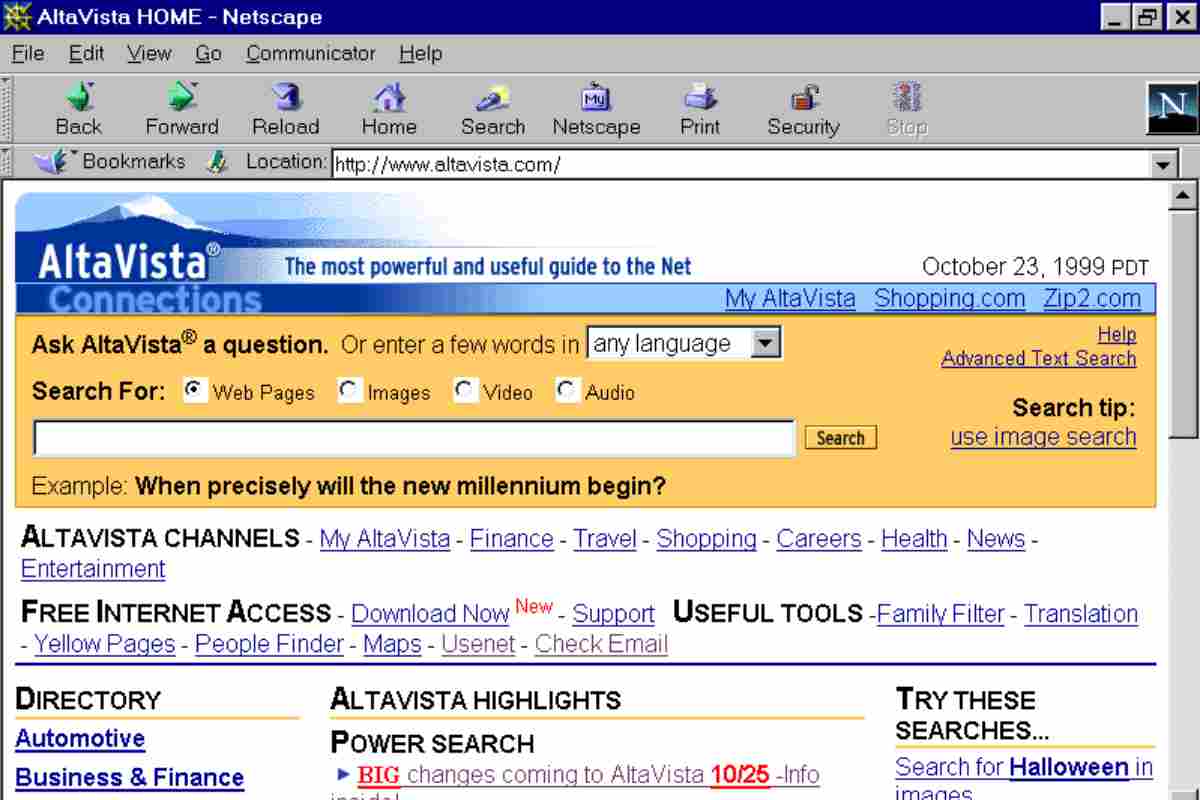This screenshot has width=1200, height=800.
Task: Click the Location URL field
Action: [x=740, y=164]
